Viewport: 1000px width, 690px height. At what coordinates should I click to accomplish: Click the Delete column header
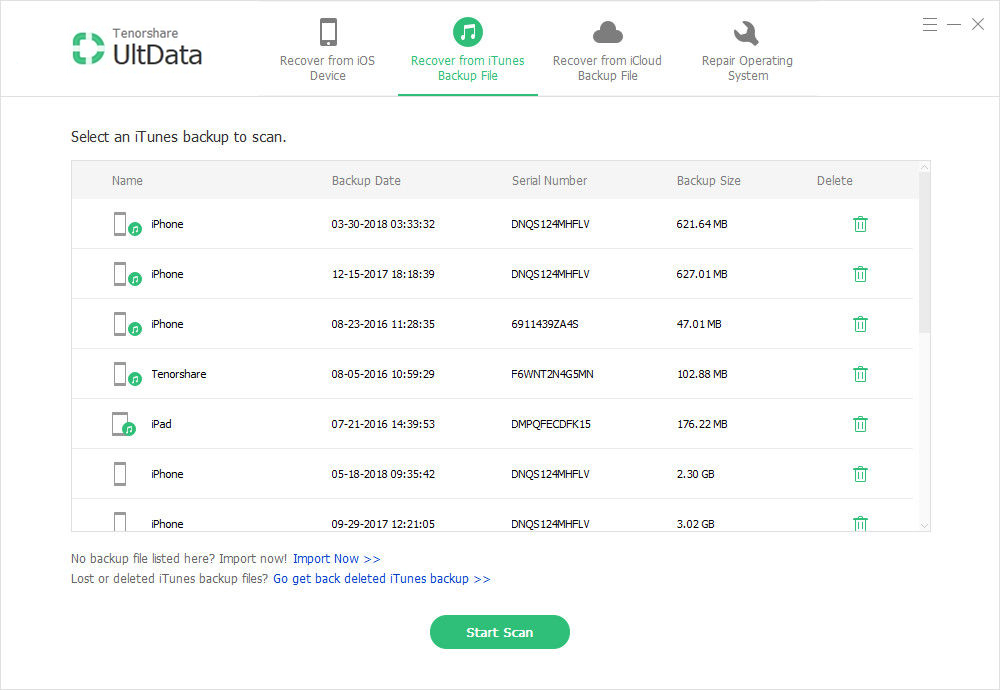[x=834, y=180]
